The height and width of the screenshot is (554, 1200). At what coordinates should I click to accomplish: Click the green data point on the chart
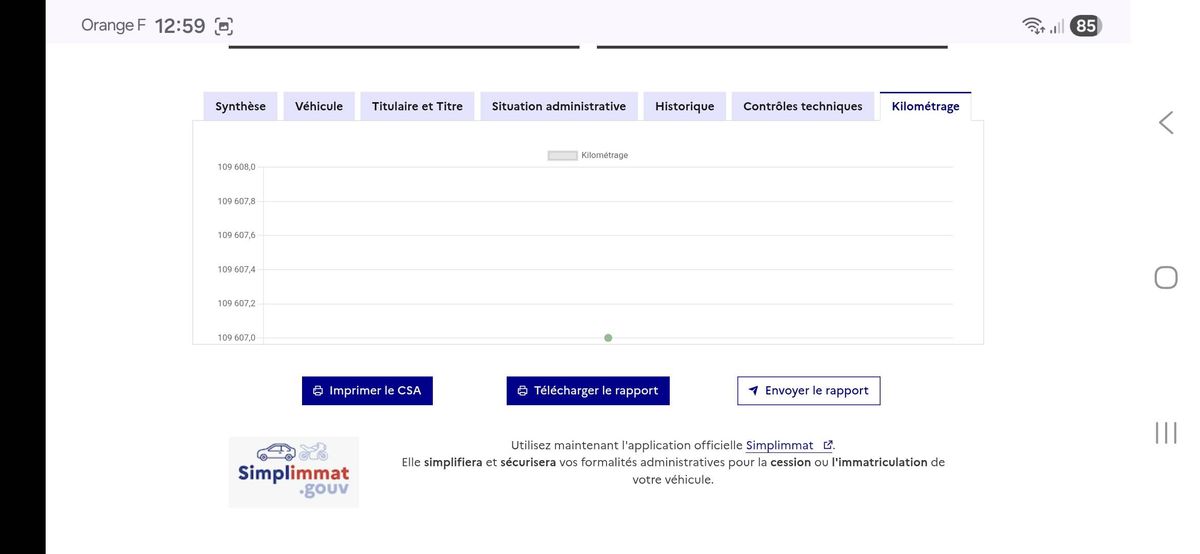(x=608, y=338)
